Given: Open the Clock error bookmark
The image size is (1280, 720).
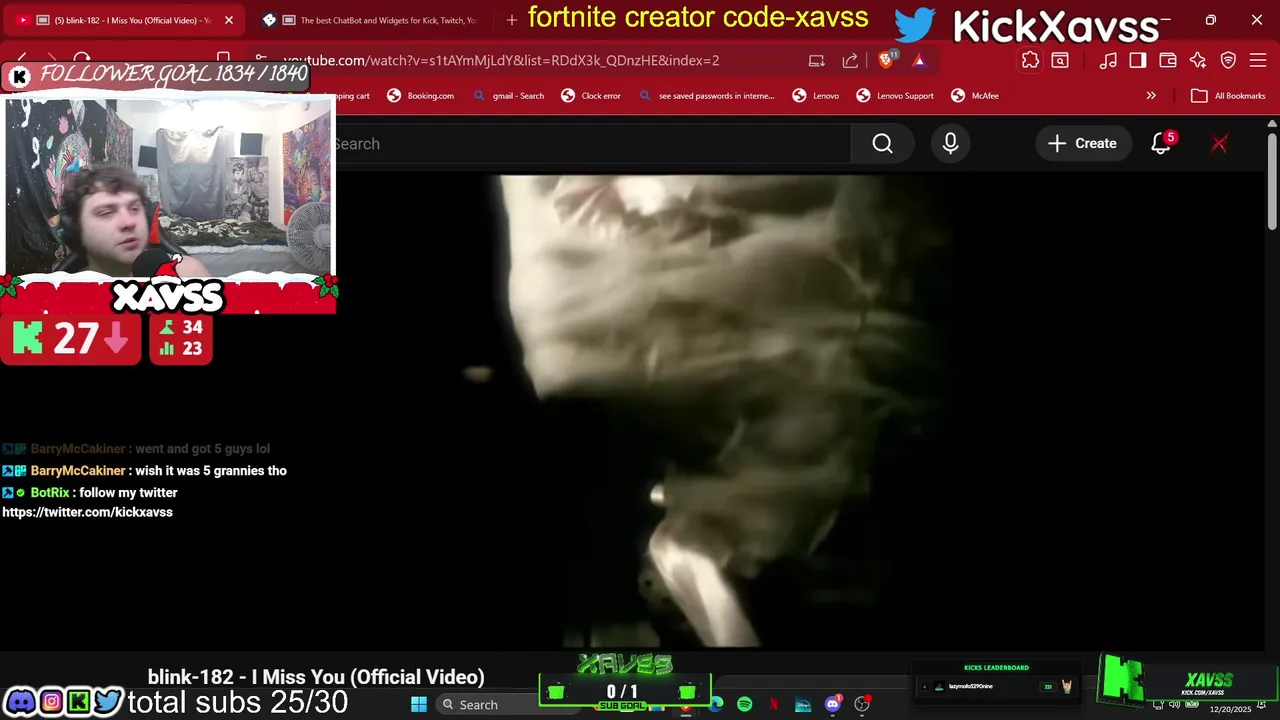Looking at the screenshot, I should pos(591,96).
